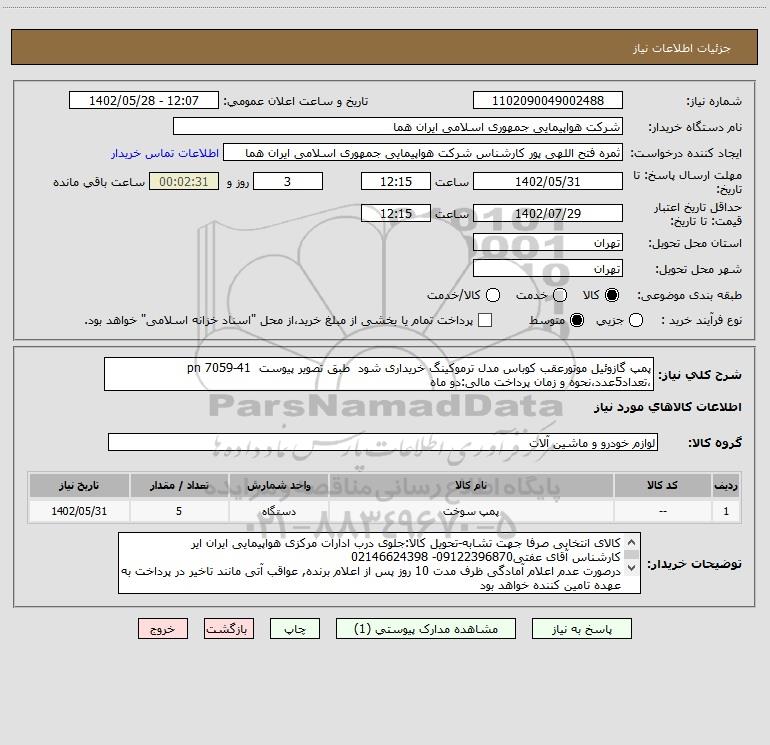Click the تاریخ نیاز column header
Viewport: 770px width, 745px height.
click(79, 485)
